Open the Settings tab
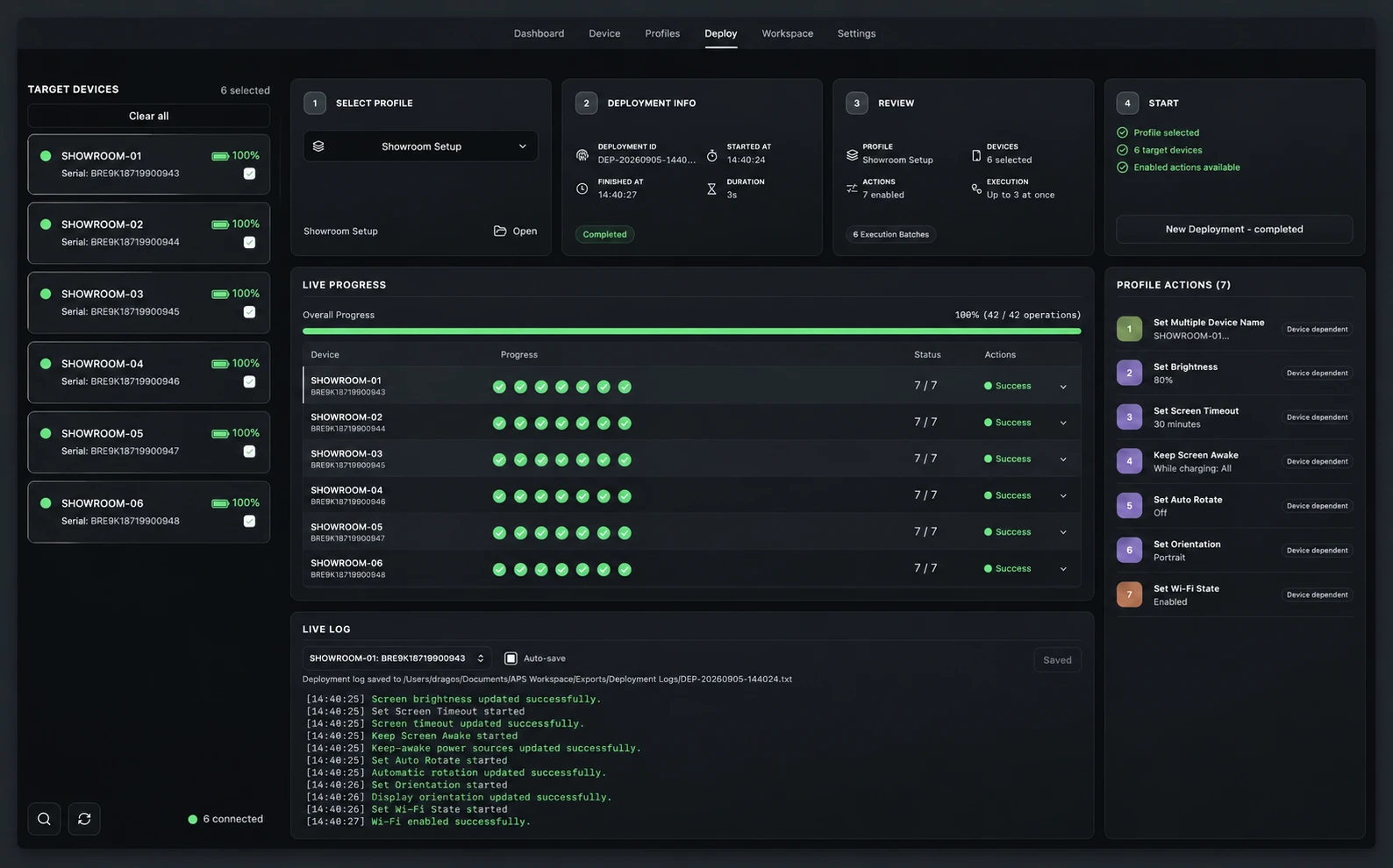The width and height of the screenshot is (1393, 868). coord(856,33)
